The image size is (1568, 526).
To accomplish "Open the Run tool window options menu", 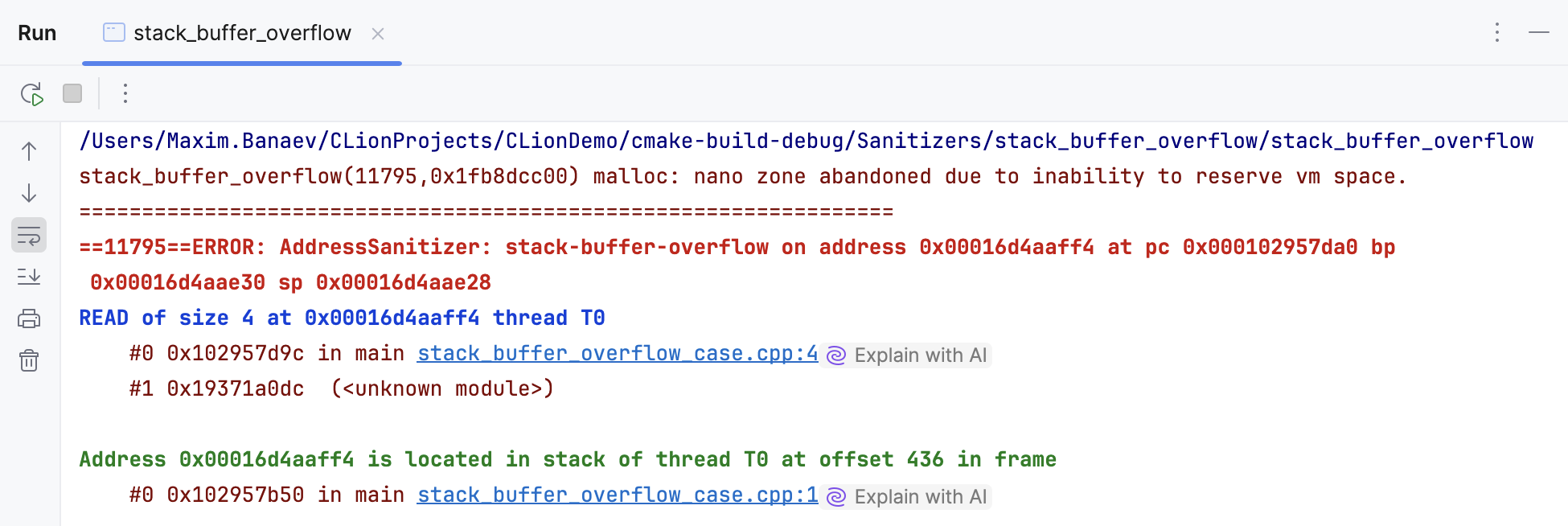I will [x=1496, y=33].
